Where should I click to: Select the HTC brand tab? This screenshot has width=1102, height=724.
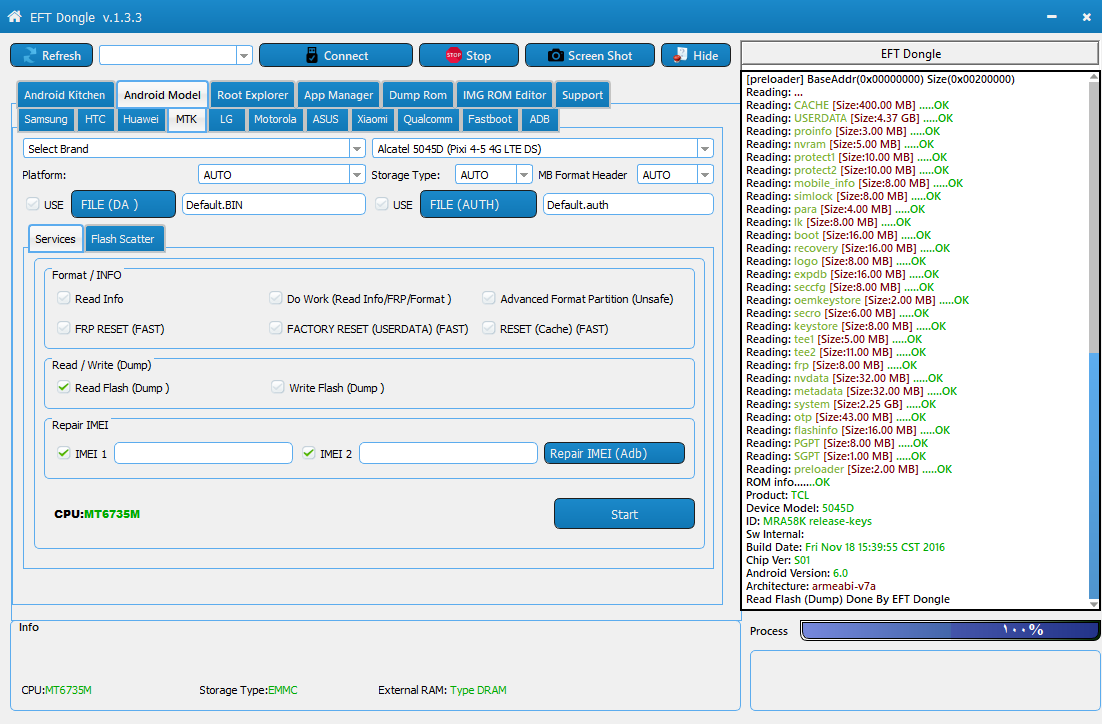[x=95, y=119]
